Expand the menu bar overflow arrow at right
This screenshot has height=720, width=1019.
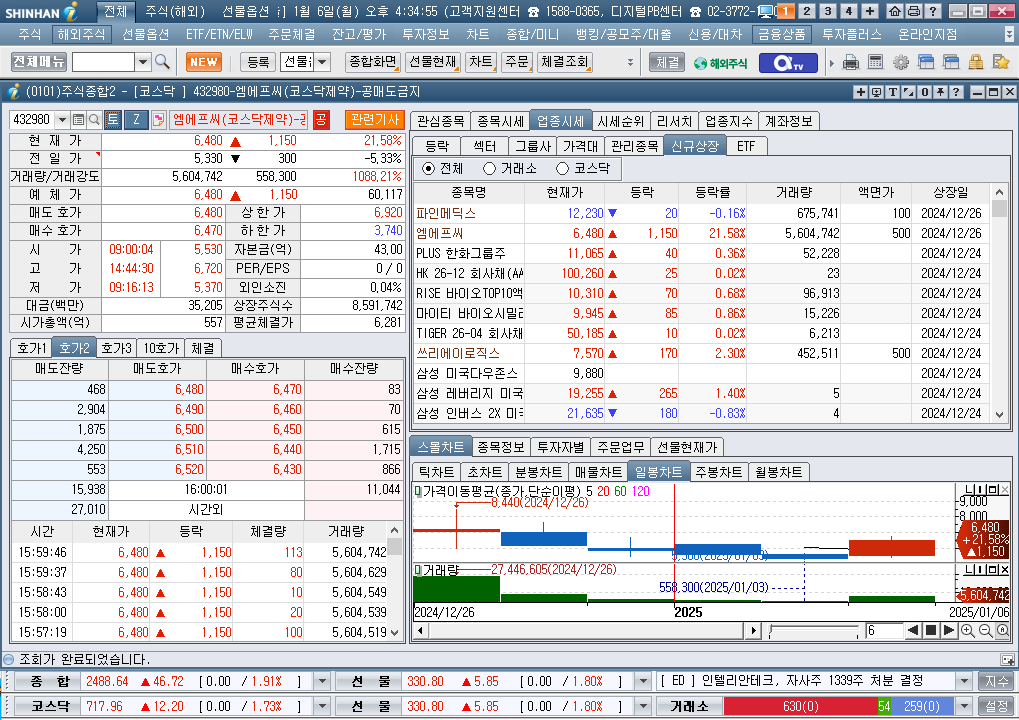tap(1009, 34)
